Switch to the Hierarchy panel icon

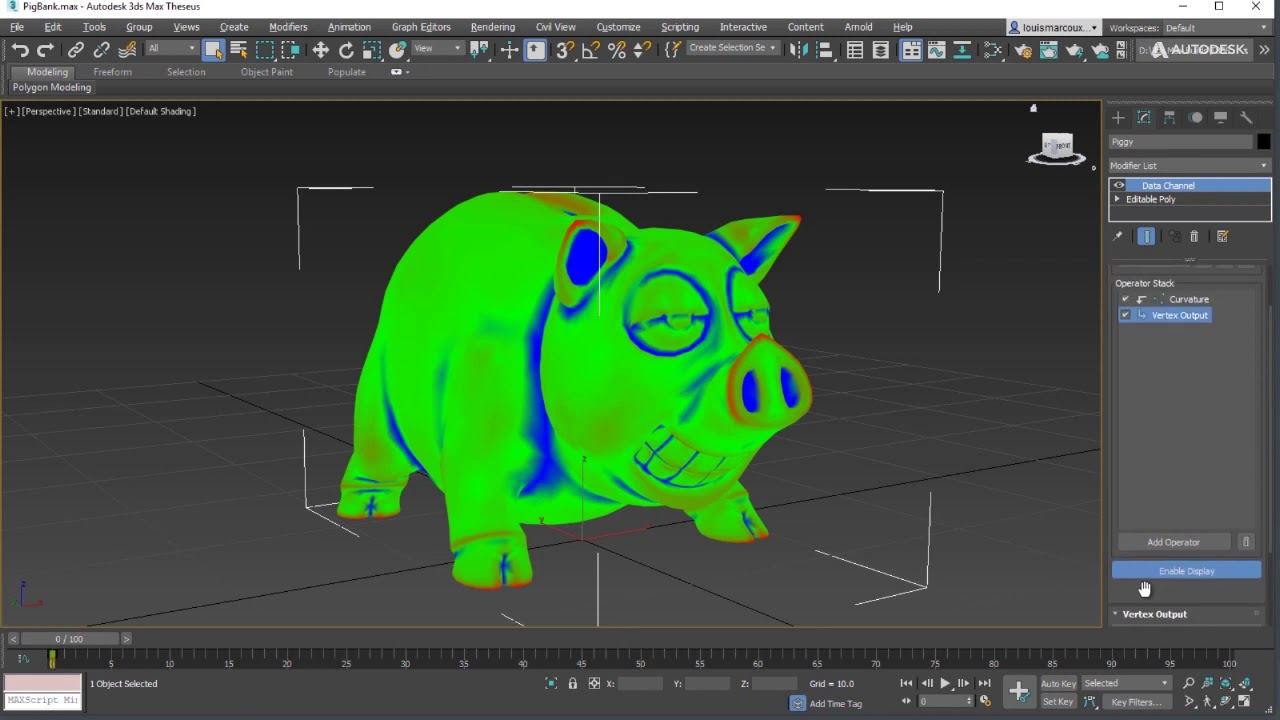click(1169, 117)
